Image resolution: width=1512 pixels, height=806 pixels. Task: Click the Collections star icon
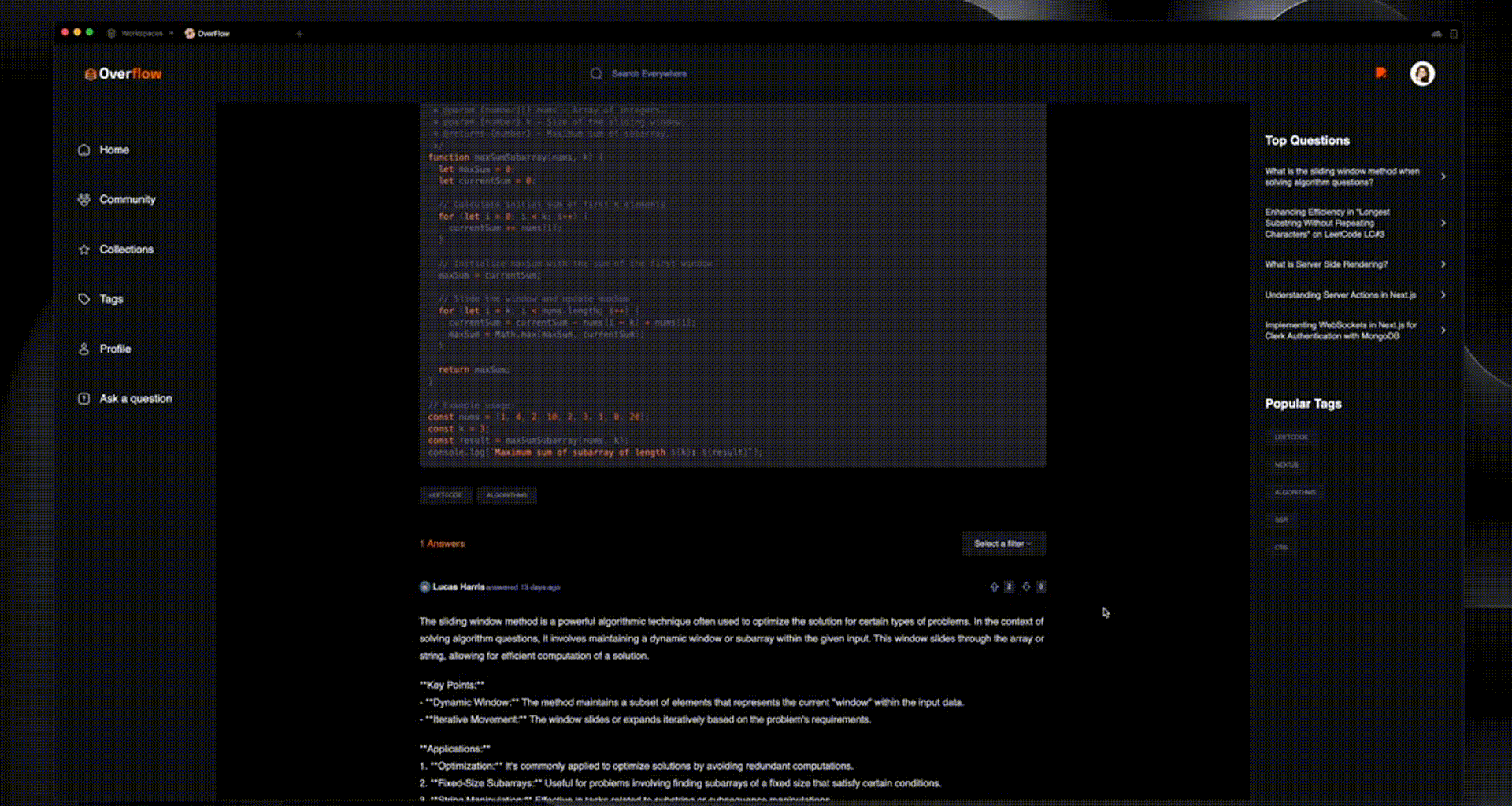click(x=84, y=250)
